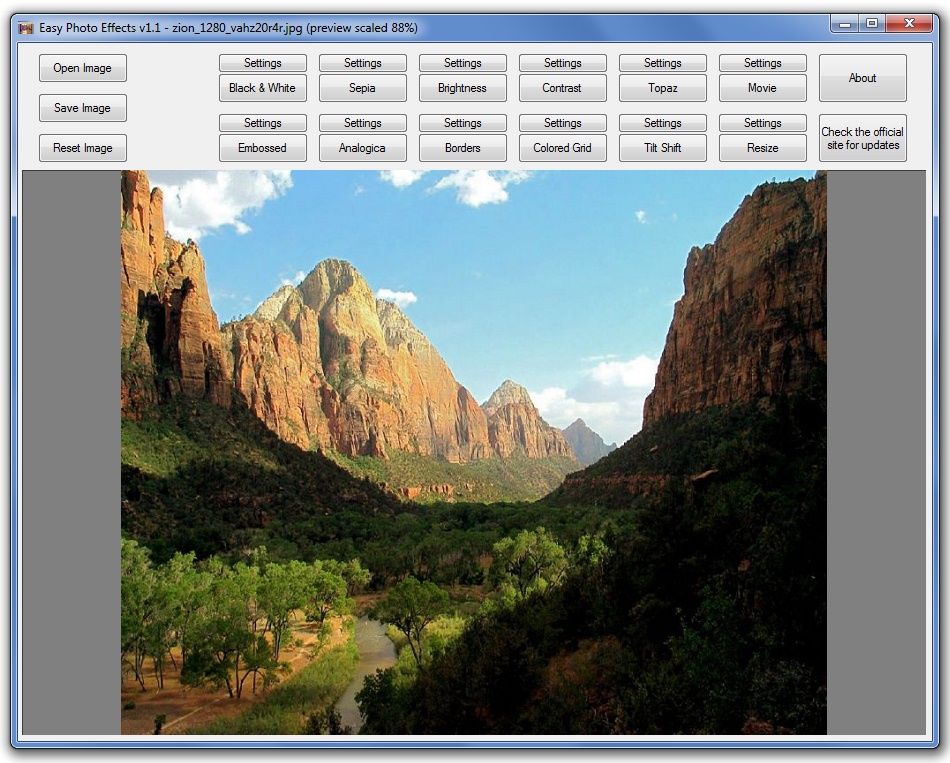Open Settings above Resize

762,123
